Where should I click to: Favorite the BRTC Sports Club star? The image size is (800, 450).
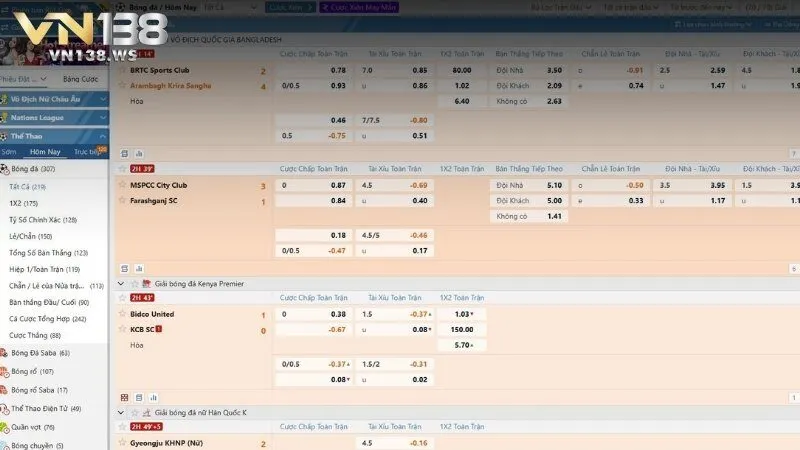(123, 71)
